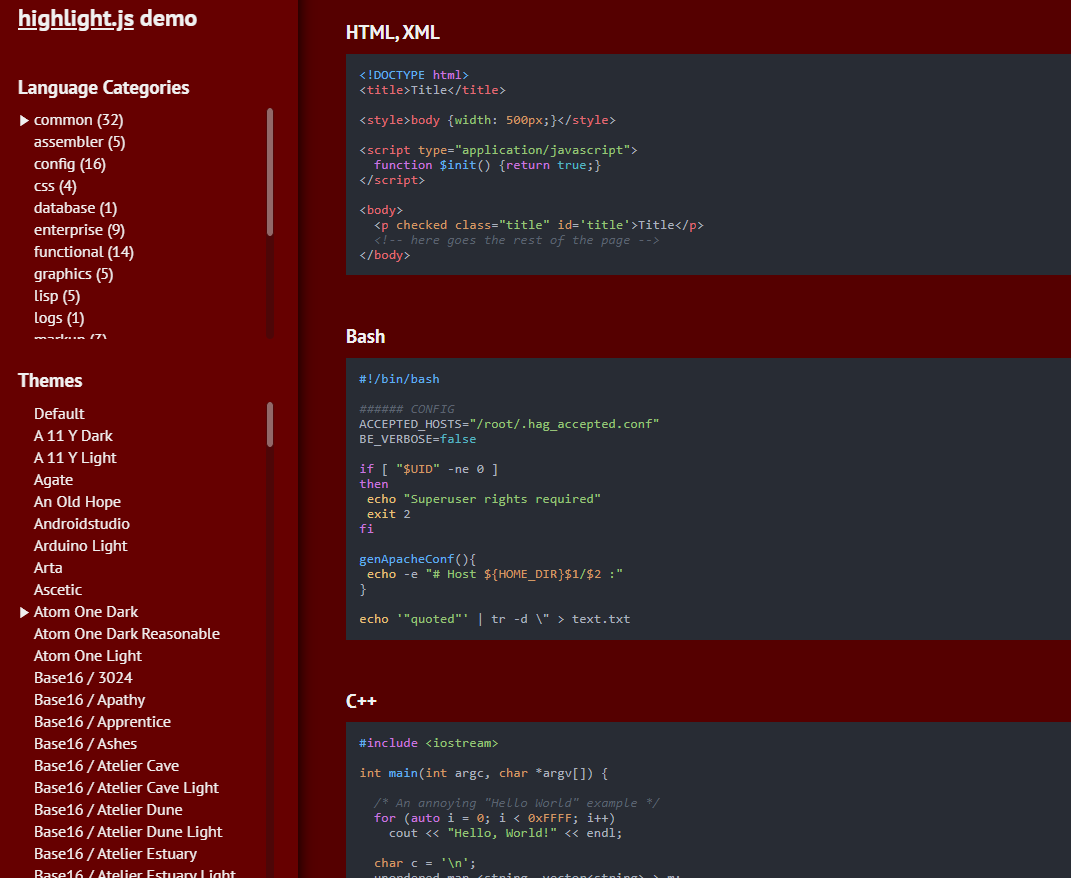The height and width of the screenshot is (878, 1071).
Task: Click the int main(int argc line
Action: pyautogui.click(x=484, y=773)
